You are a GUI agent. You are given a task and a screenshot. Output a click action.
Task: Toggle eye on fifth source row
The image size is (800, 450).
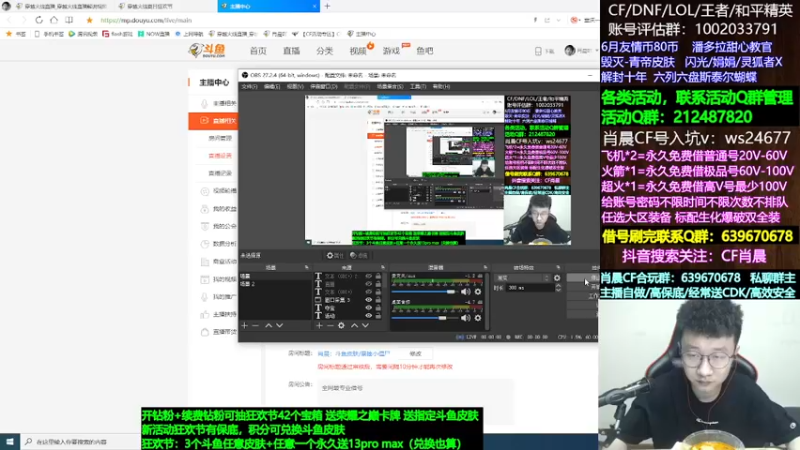tap(368, 308)
